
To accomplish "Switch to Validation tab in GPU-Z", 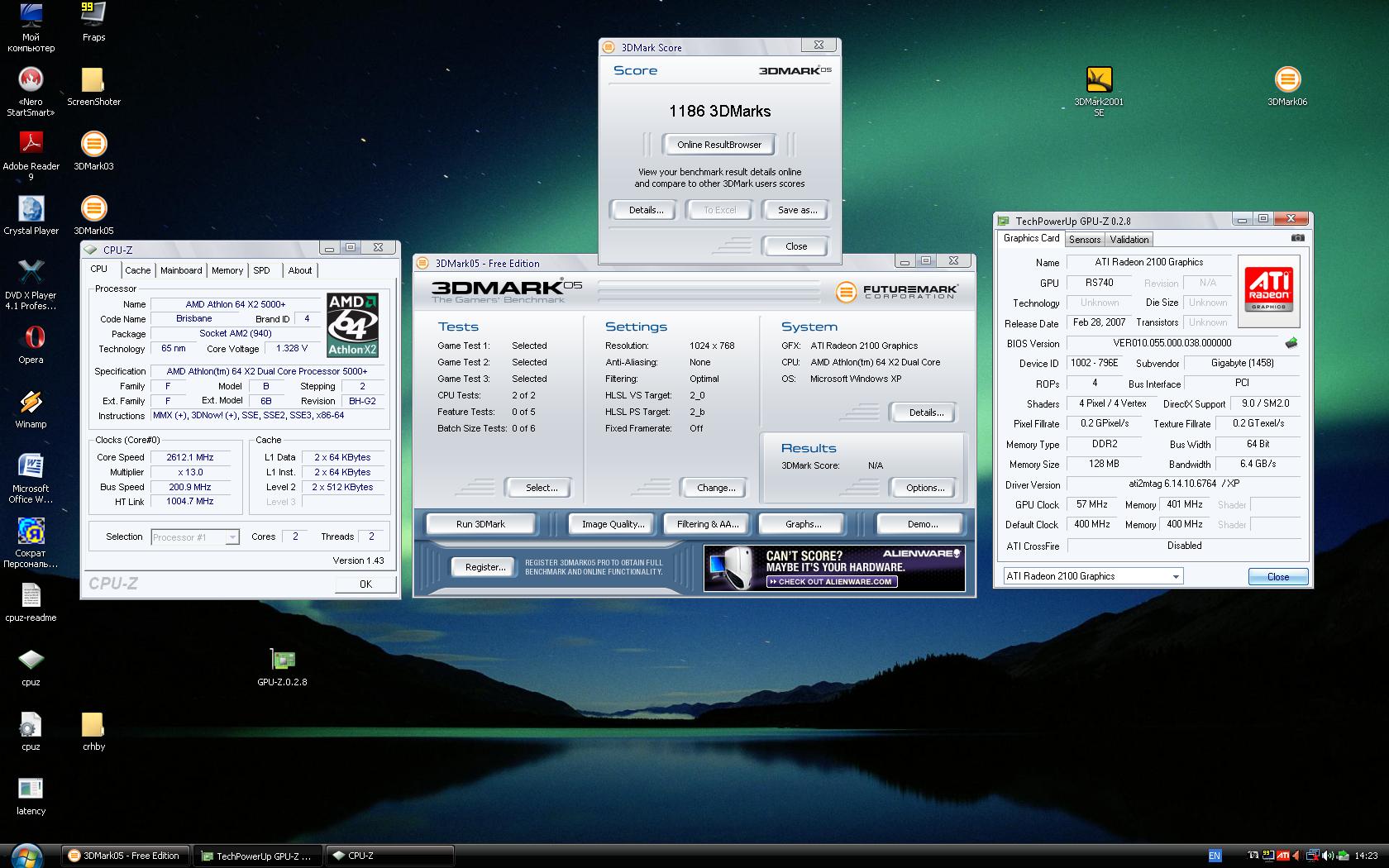I will click(x=1129, y=240).
